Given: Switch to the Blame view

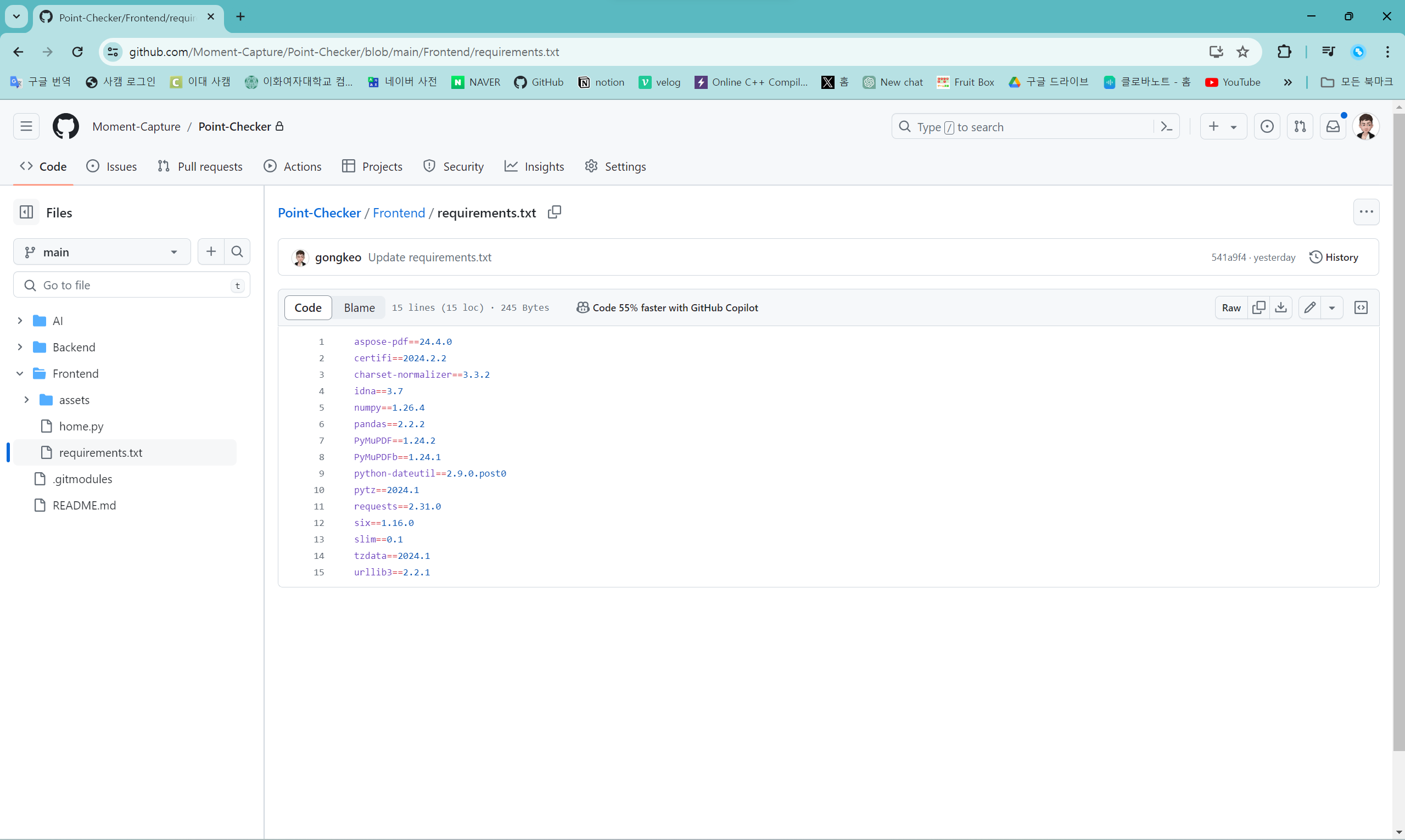Looking at the screenshot, I should click(359, 307).
